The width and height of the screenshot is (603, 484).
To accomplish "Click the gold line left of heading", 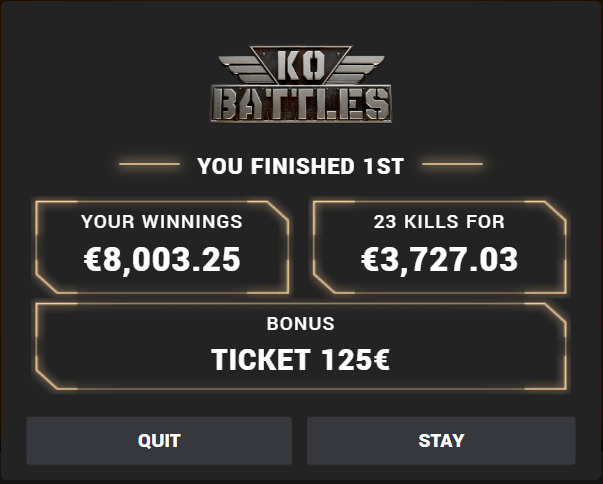I will 149,164.
